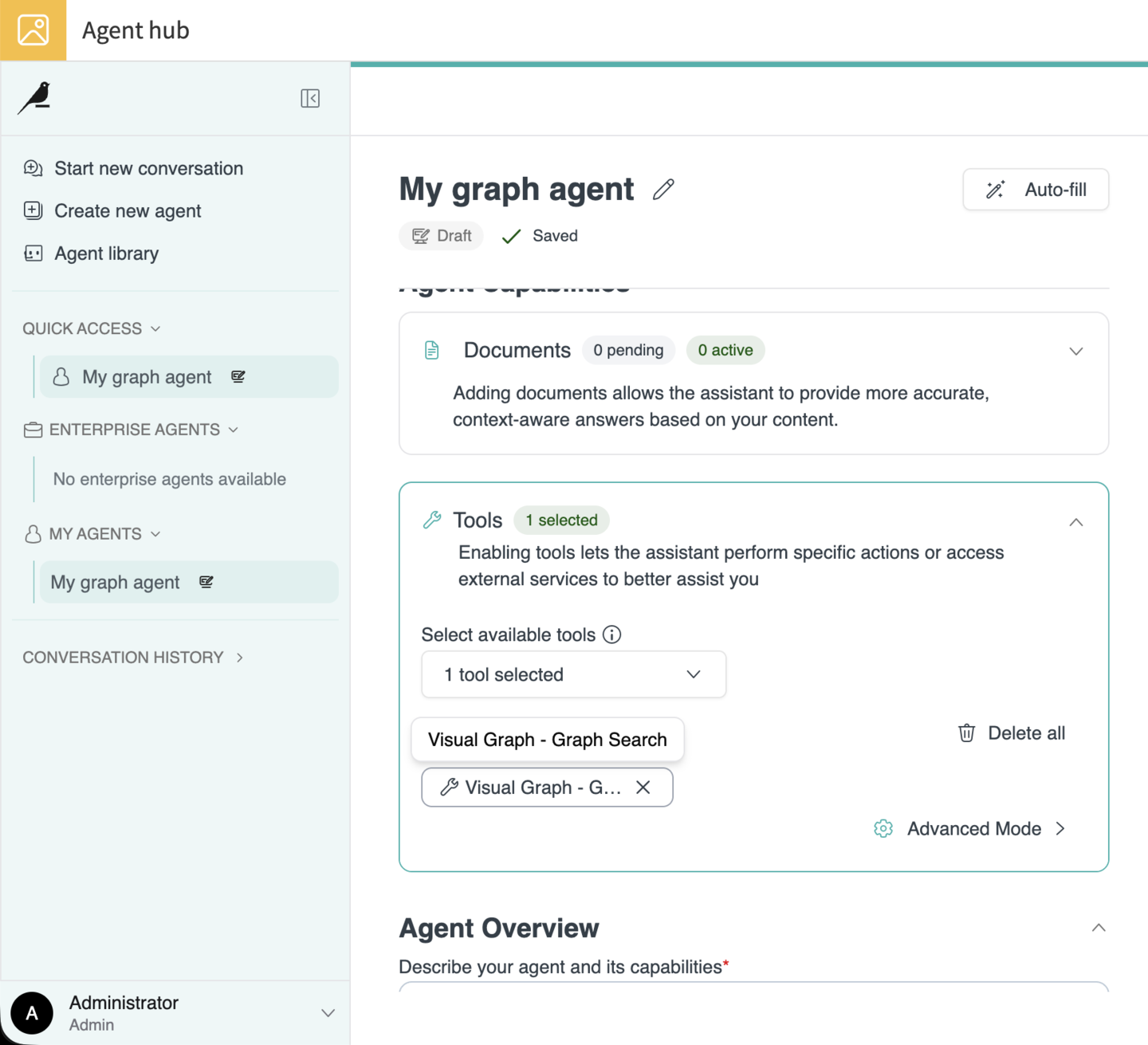Click the wrench icon in Visual Graph chip
The height and width of the screenshot is (1045, 1148).
[450, 788]
